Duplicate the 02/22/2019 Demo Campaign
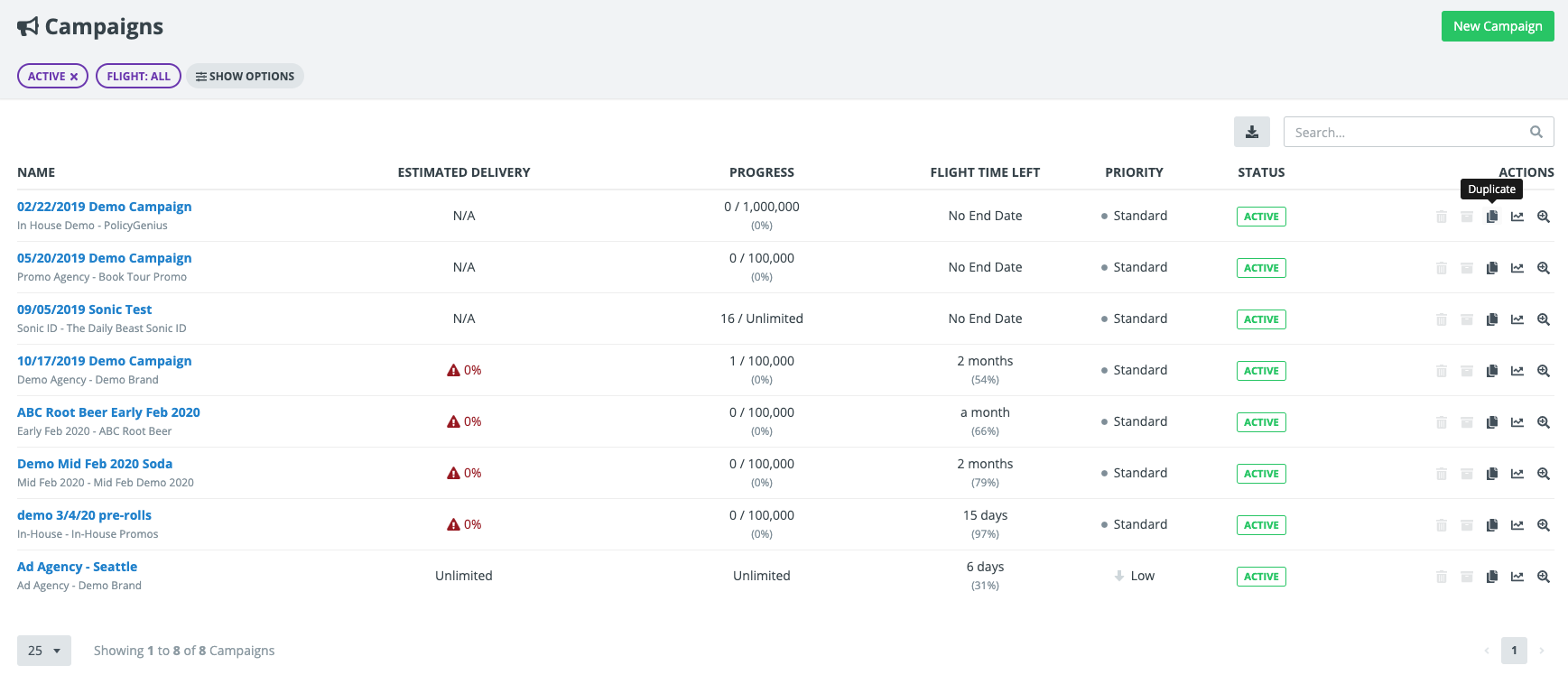This screenshot has height=684, width=1568. pyautogui.click(x=1492, y=217)
